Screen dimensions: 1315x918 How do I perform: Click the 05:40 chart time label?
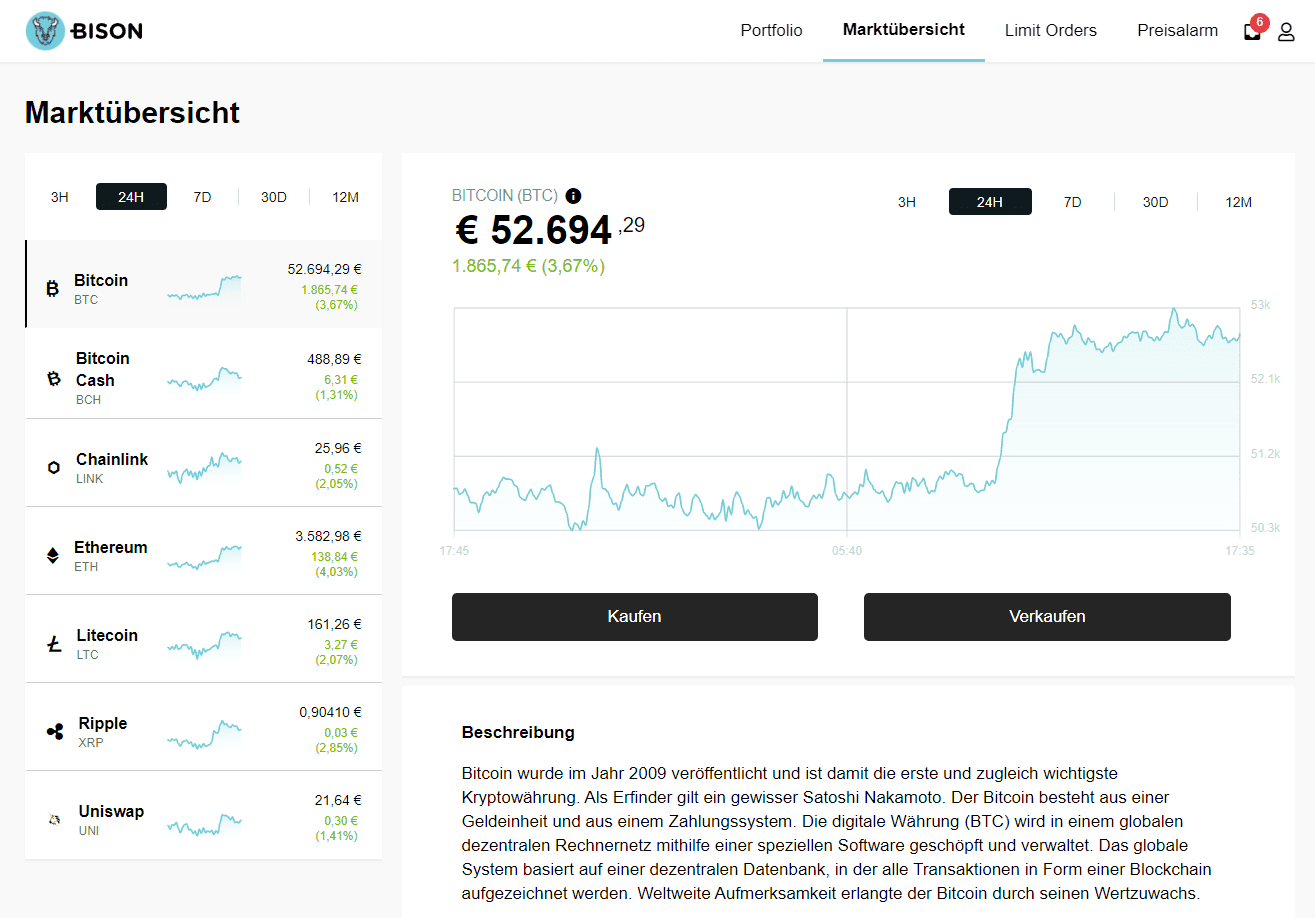click(846, 551)
